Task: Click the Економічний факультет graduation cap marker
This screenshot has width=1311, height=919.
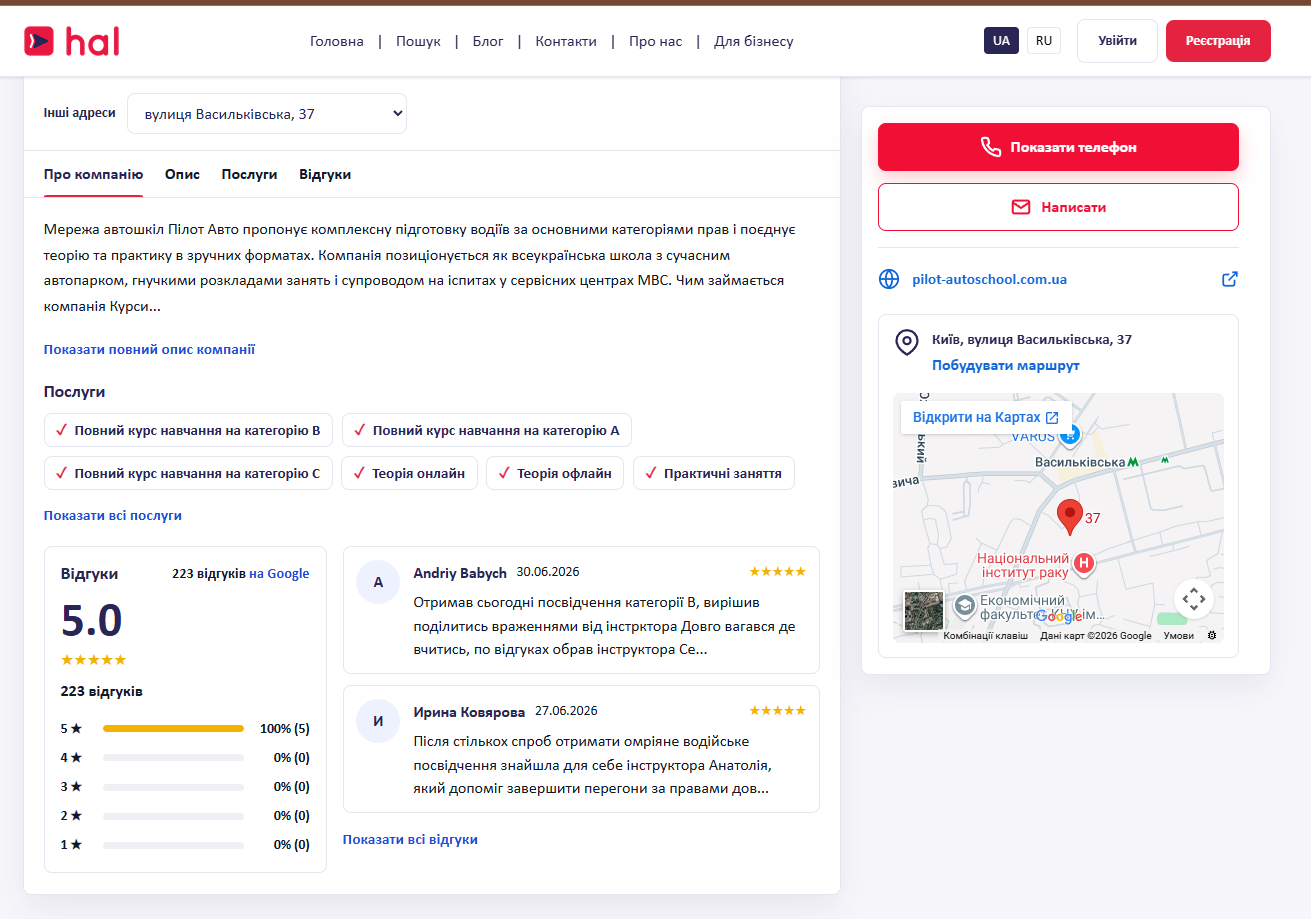Action: pyautogui.click(x=964, y=605)
